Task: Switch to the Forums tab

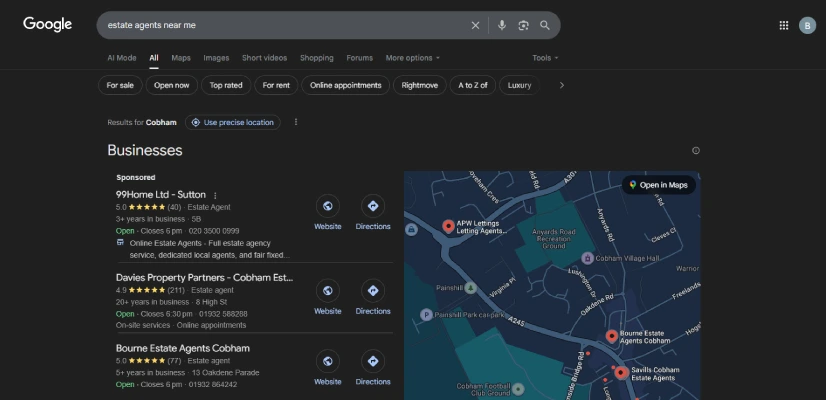Action: (359, 58)
